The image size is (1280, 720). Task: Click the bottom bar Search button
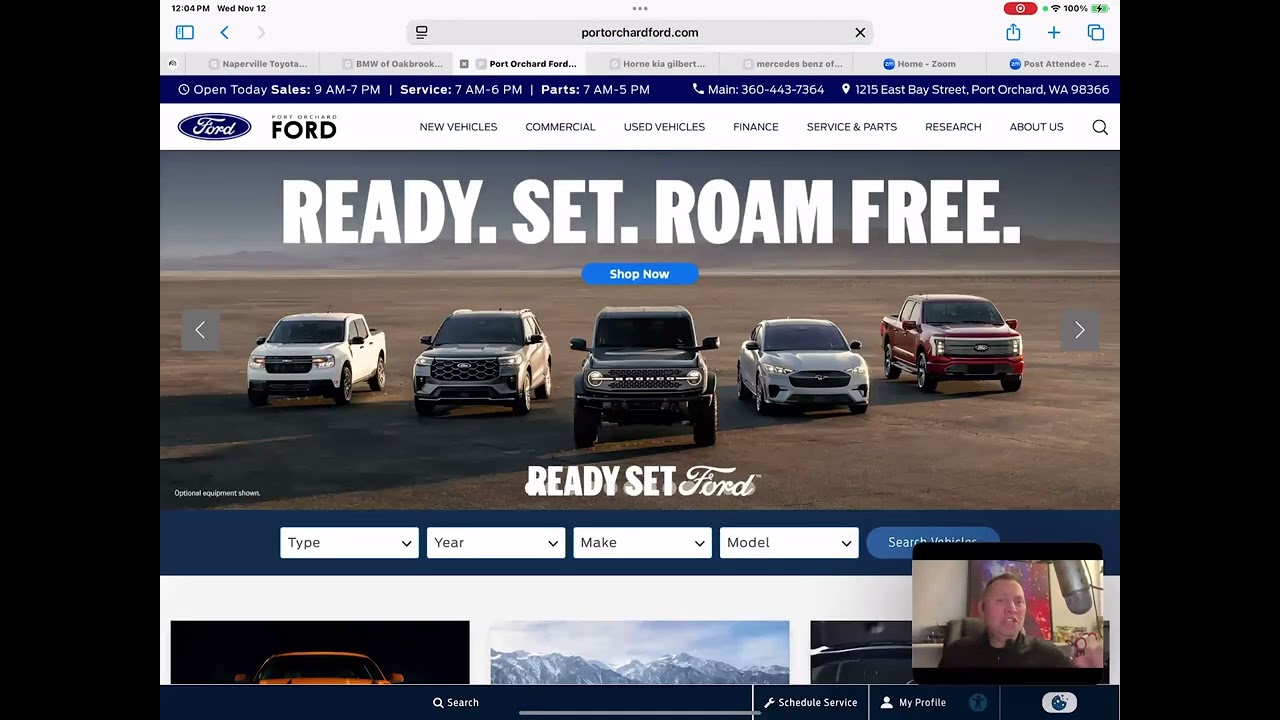(456, 702)
